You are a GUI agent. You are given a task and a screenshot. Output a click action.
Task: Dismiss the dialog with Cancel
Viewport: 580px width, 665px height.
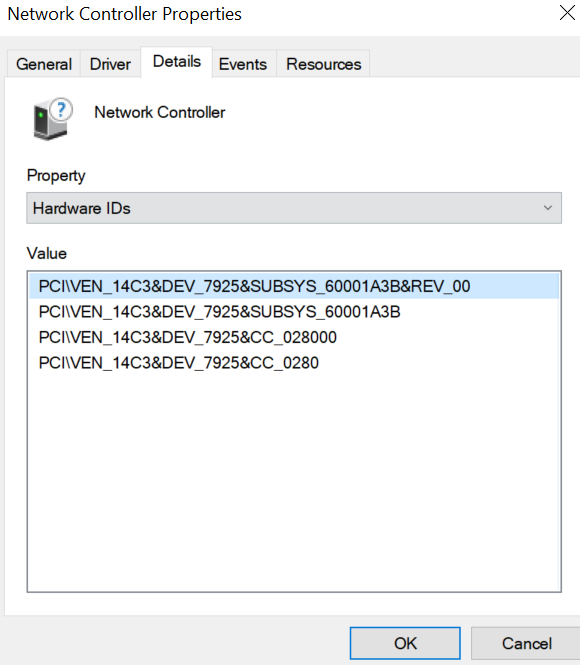point(527,643)
